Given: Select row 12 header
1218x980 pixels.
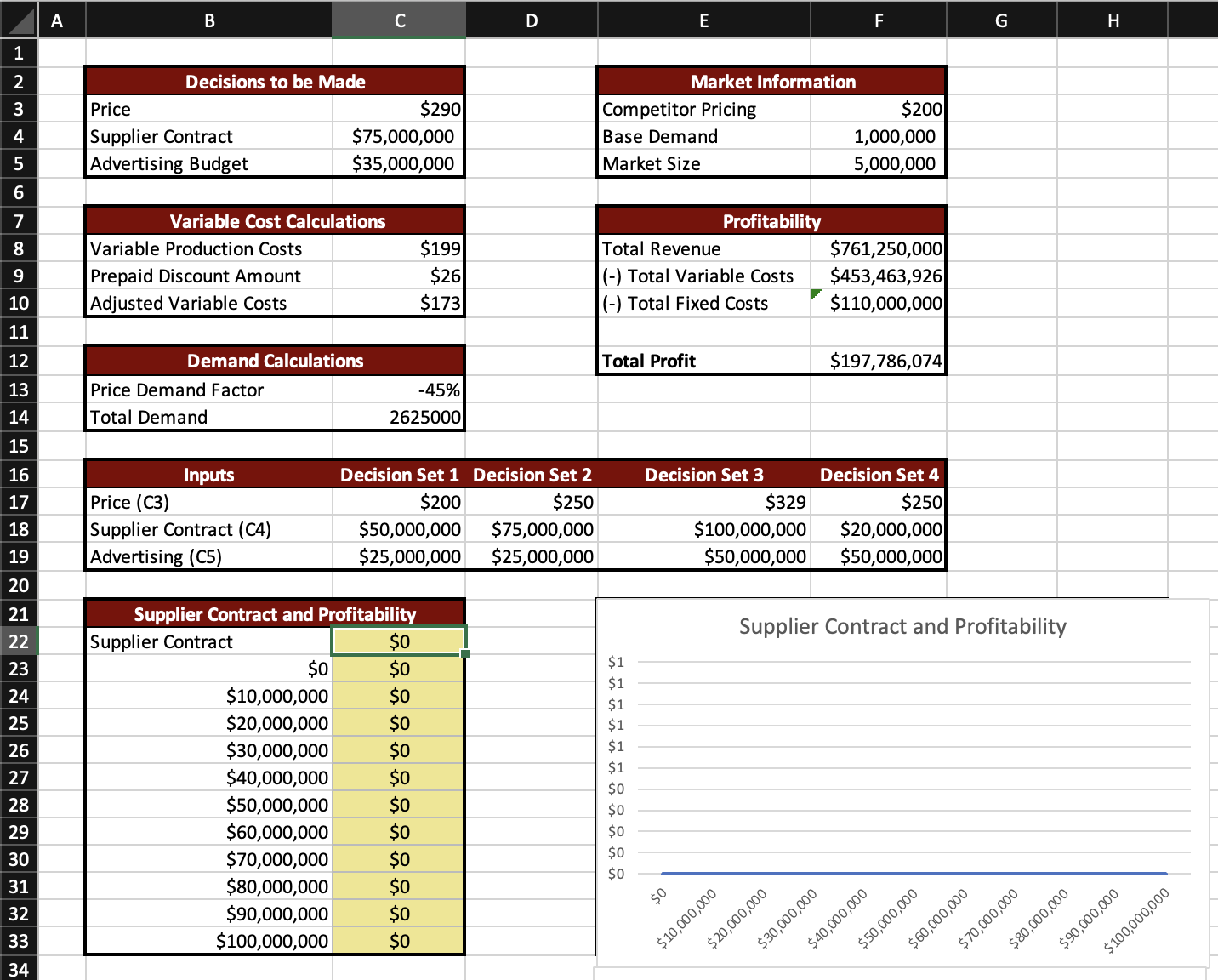Looking at the screenshot, I should (x=19, y=361).
